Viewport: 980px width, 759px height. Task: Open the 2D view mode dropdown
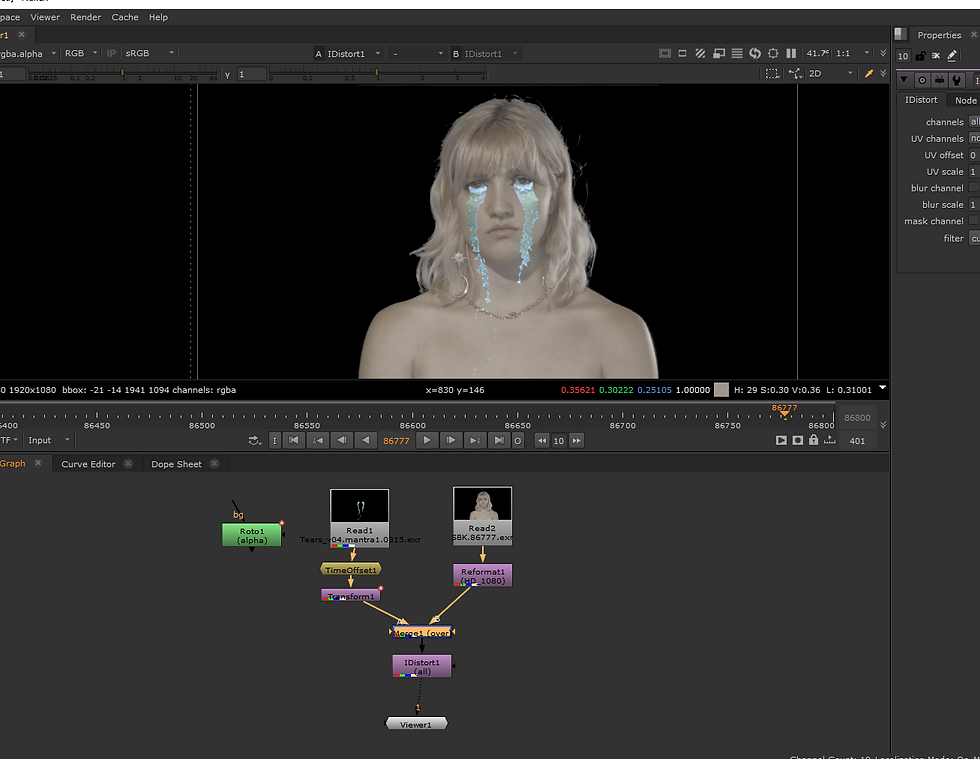click(x=830, y=74)
